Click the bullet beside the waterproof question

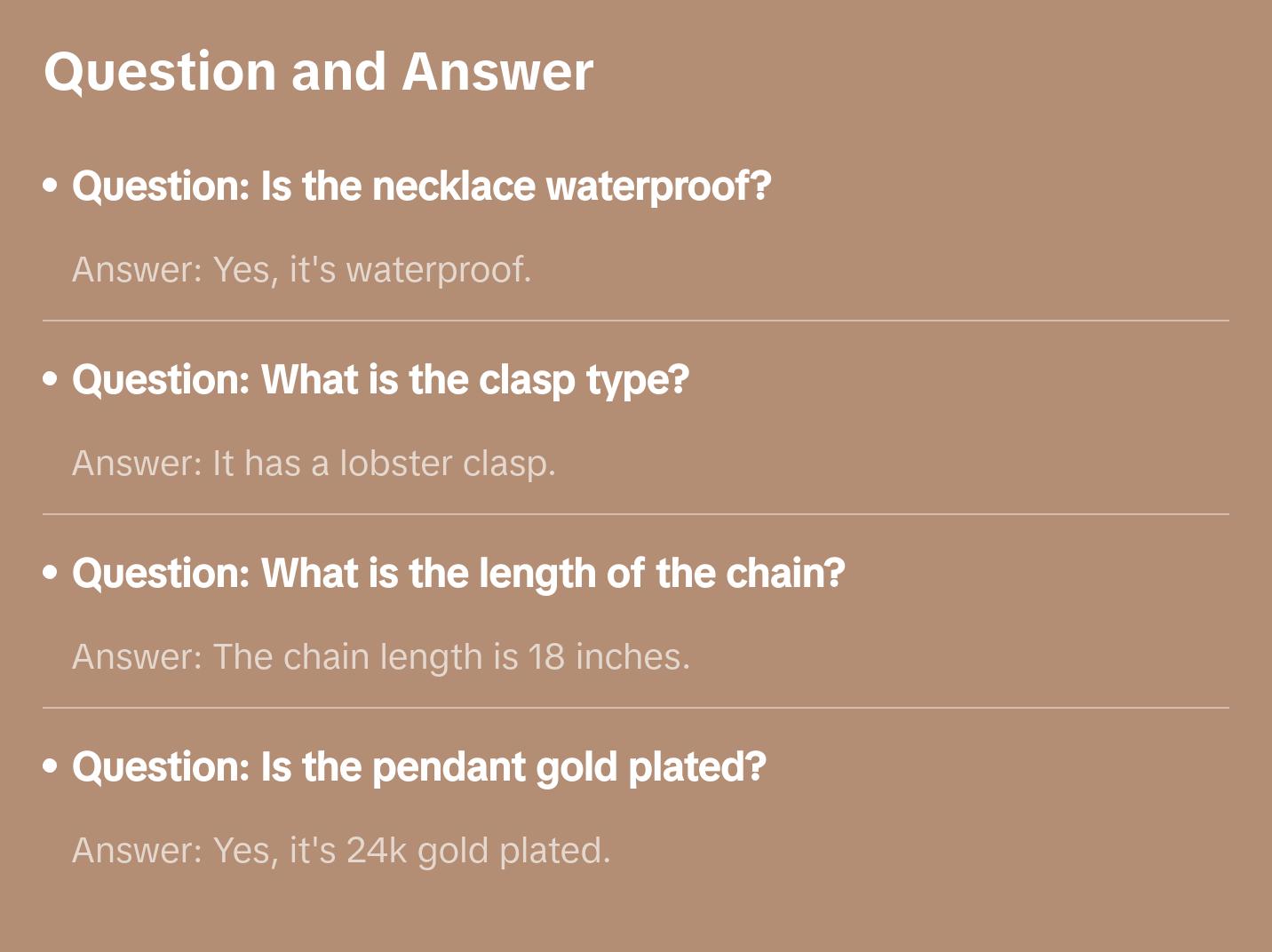coord(51,186)
